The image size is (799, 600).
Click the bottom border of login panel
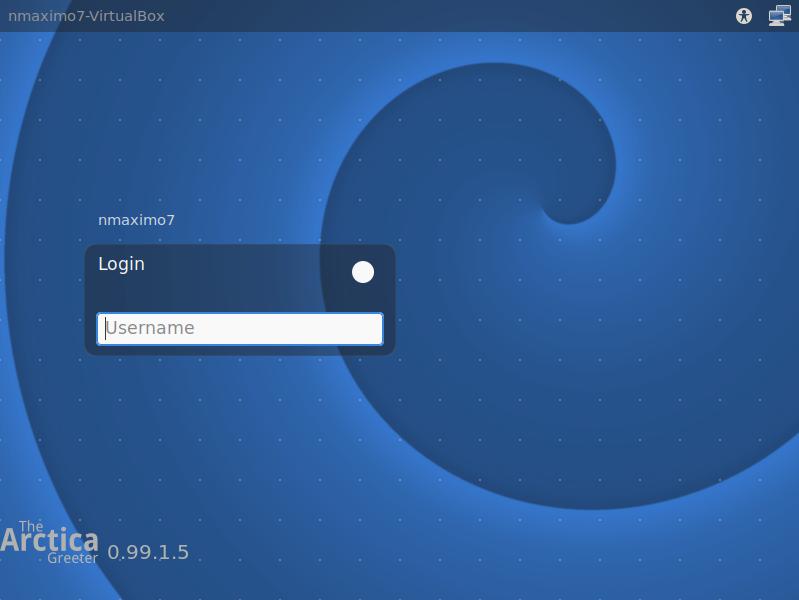tap(240, 353)
